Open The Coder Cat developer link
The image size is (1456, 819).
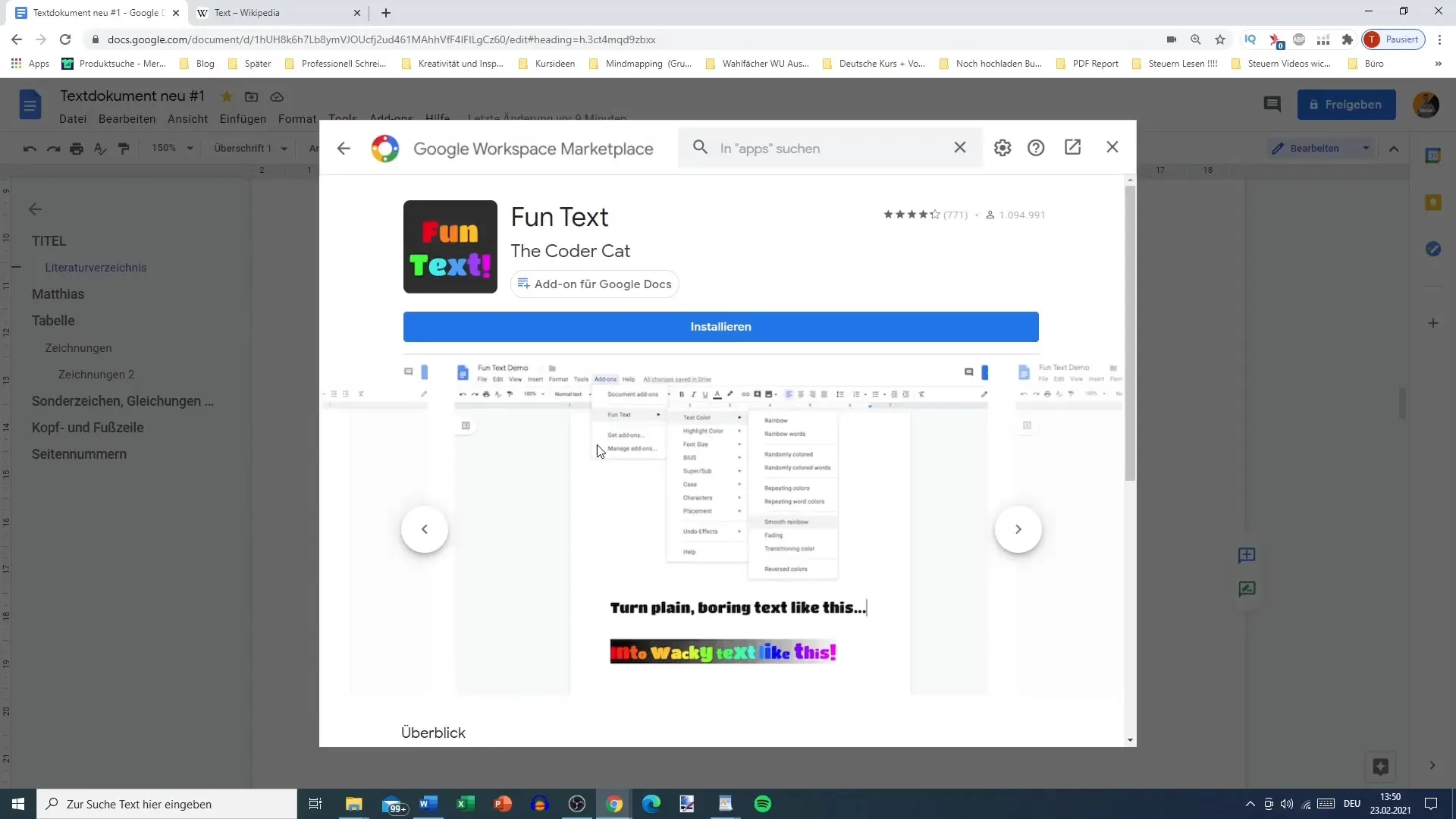[570, 251]
